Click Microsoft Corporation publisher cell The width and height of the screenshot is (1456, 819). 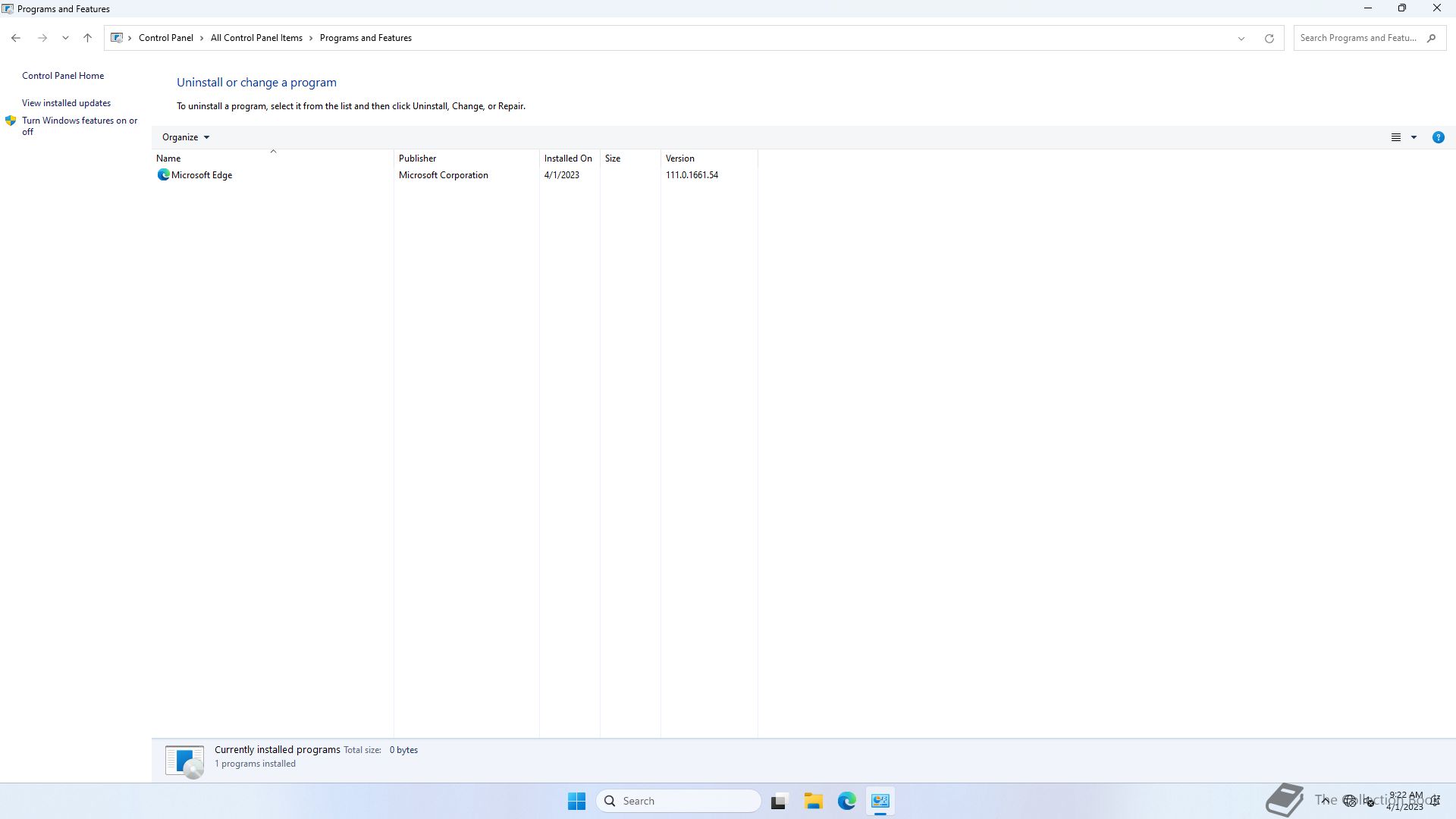pos(444,175)
